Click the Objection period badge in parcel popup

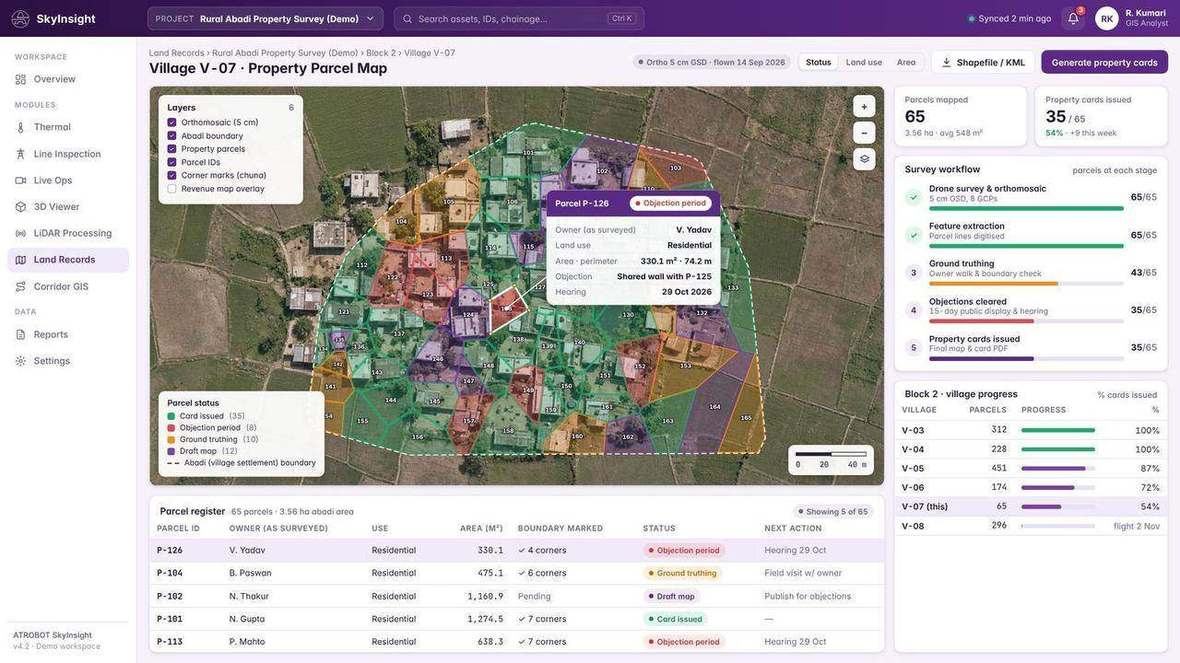pos(670,203)
